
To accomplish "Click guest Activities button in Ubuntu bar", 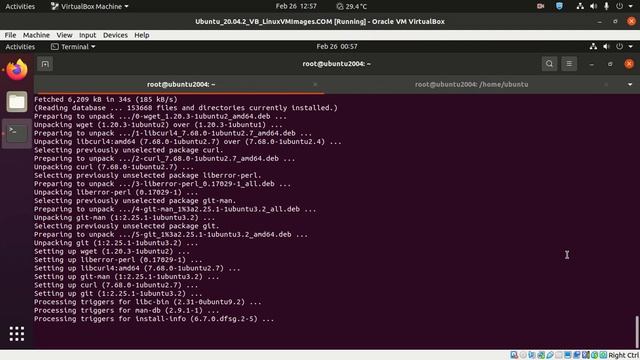I will click(x=20, y=47).
